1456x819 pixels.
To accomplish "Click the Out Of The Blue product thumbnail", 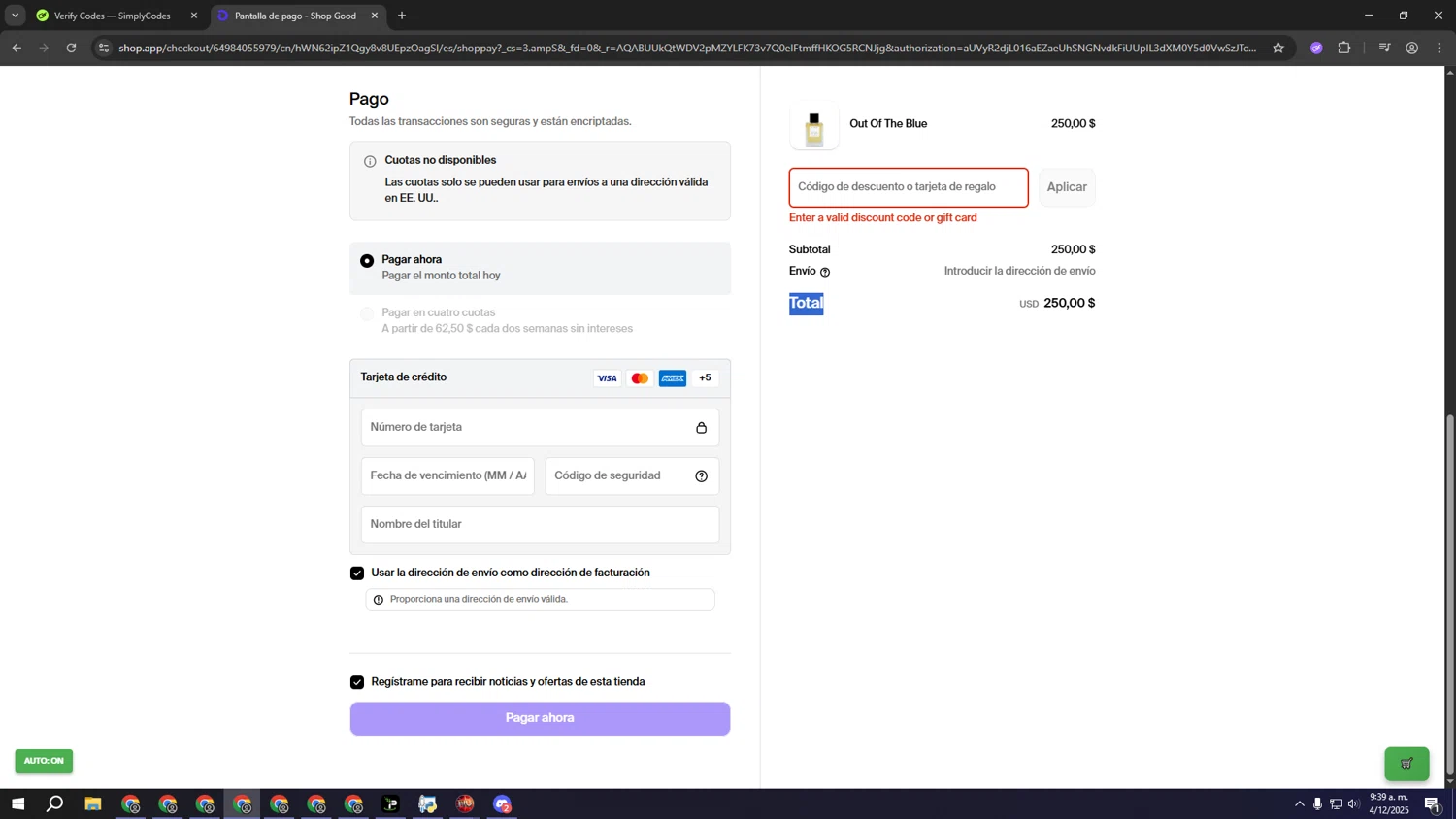I will pos(814,126).
